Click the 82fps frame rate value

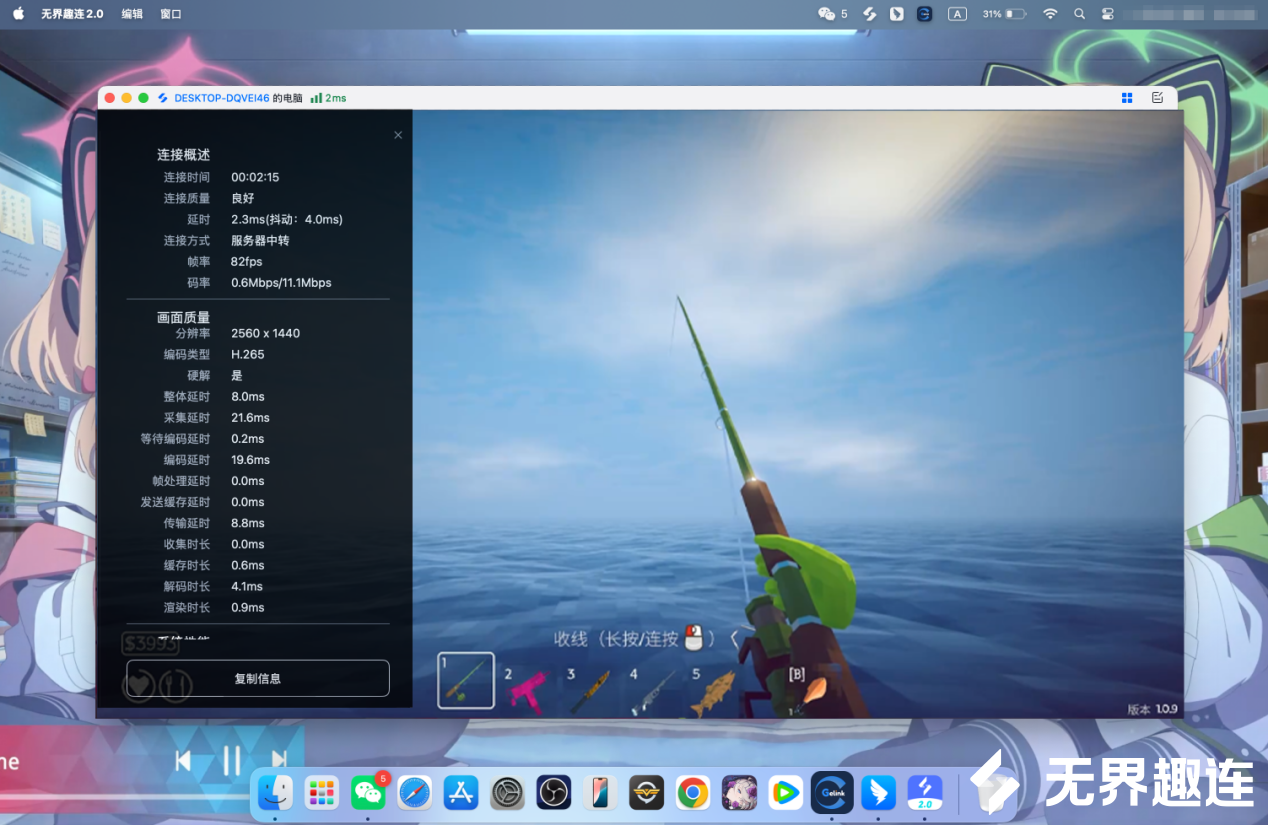pyautogui.click(x=246, y=261)
